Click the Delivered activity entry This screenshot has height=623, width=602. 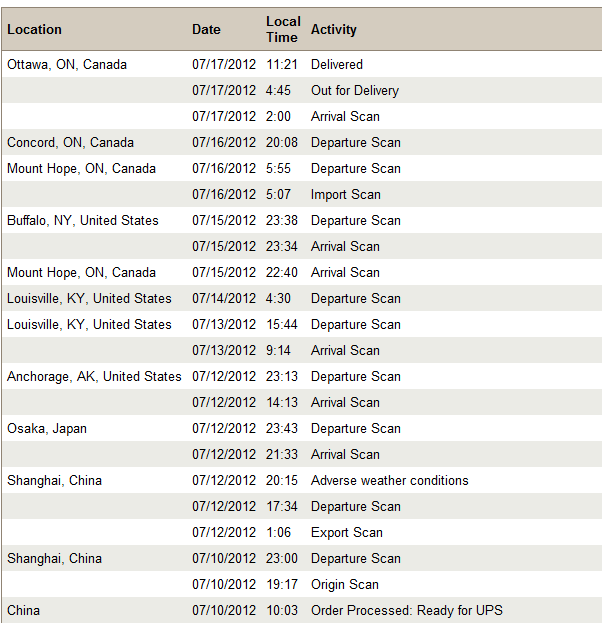click(x=337, y=64)
